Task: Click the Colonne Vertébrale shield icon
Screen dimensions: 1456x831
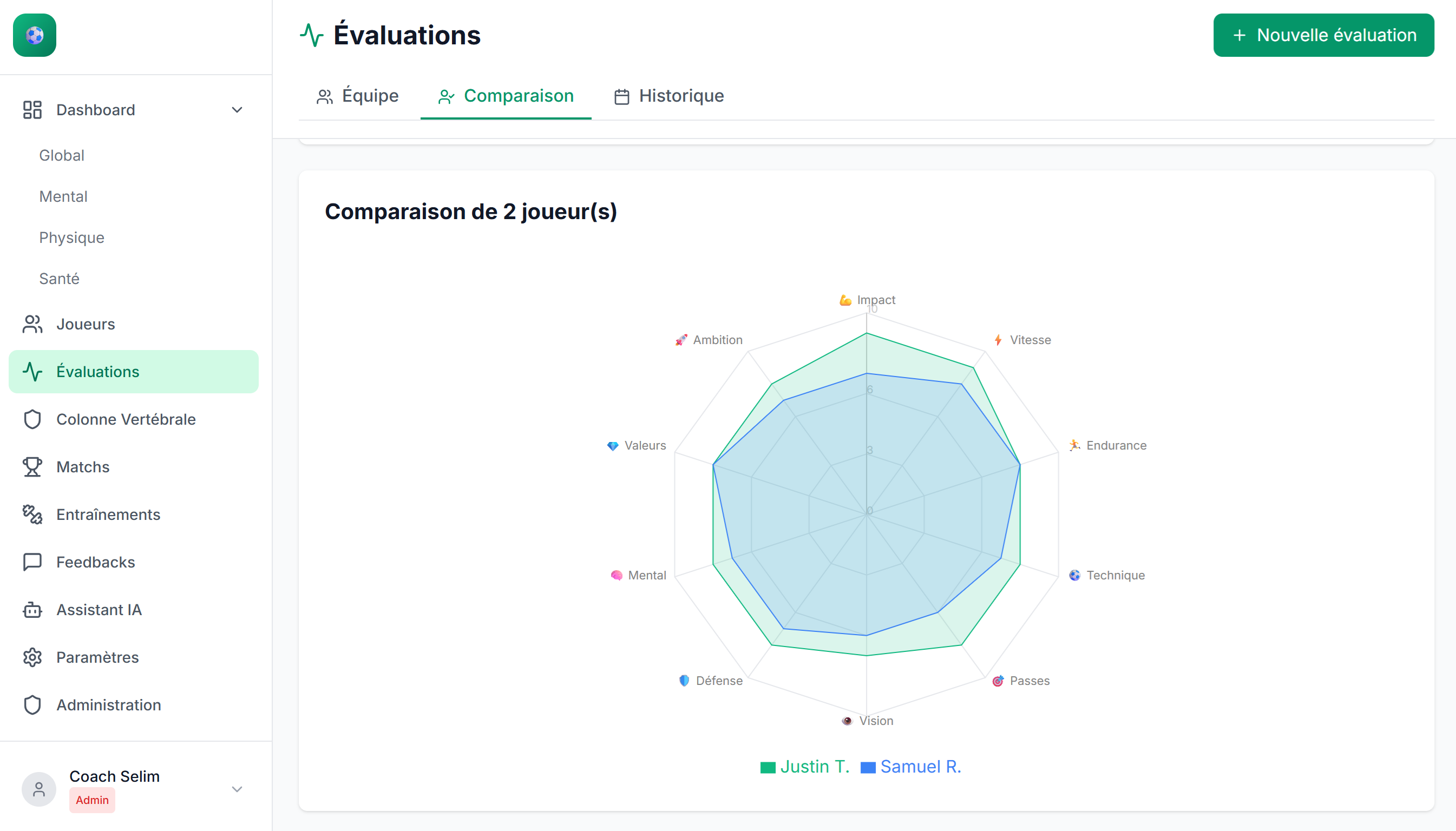Action: pos(32,419)
